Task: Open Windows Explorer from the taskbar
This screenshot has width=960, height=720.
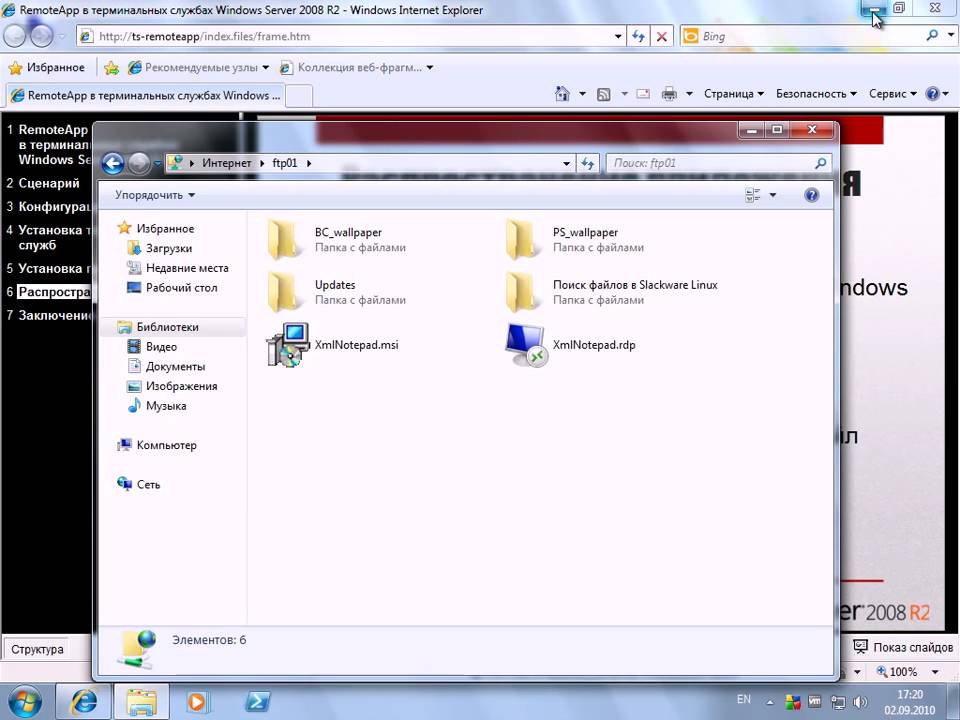Action: (141, 702)
